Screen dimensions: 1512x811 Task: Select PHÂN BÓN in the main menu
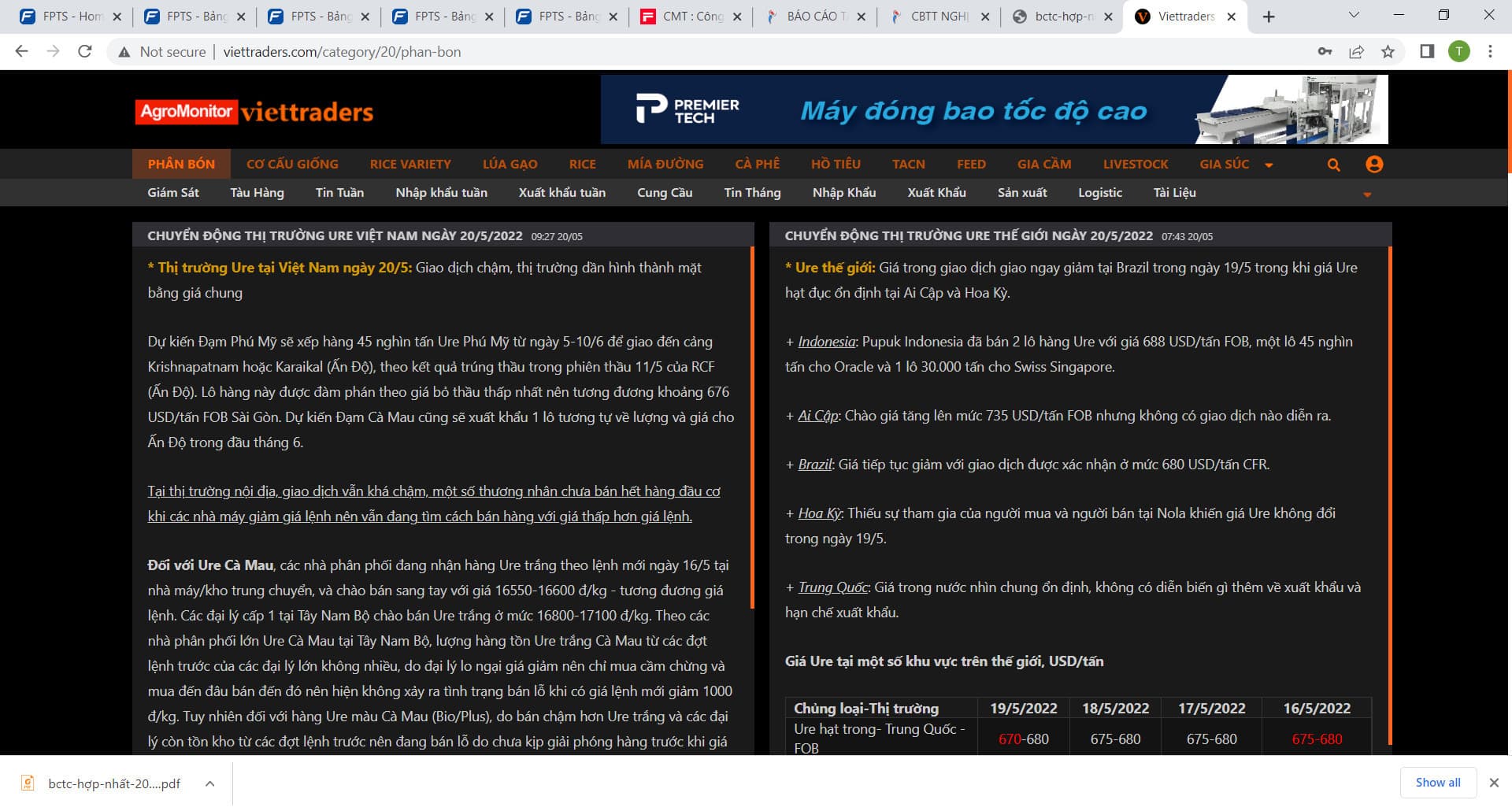(x=181, y=164)
